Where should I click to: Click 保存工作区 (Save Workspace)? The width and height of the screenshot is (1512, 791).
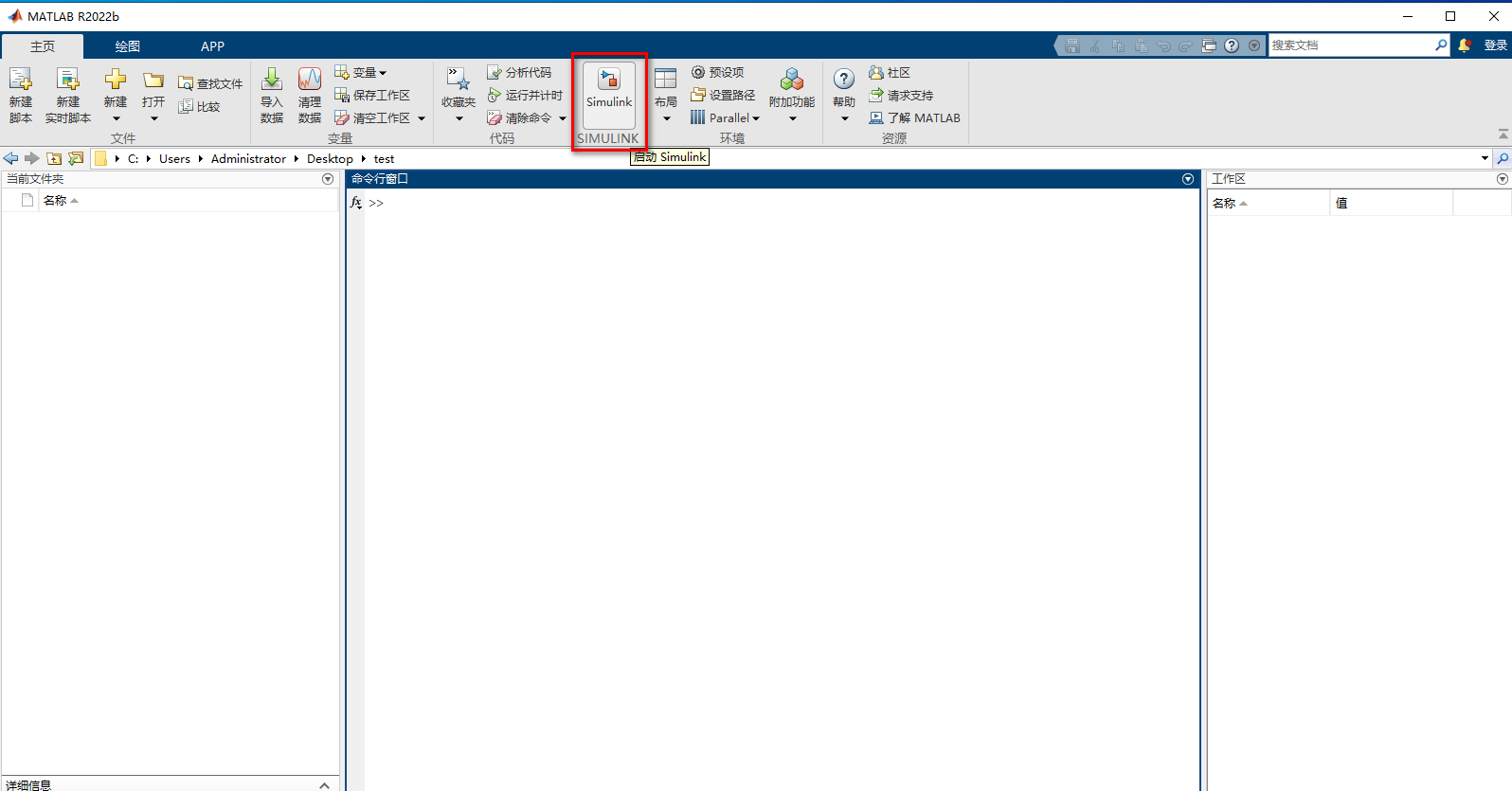(x=372, y=96)
